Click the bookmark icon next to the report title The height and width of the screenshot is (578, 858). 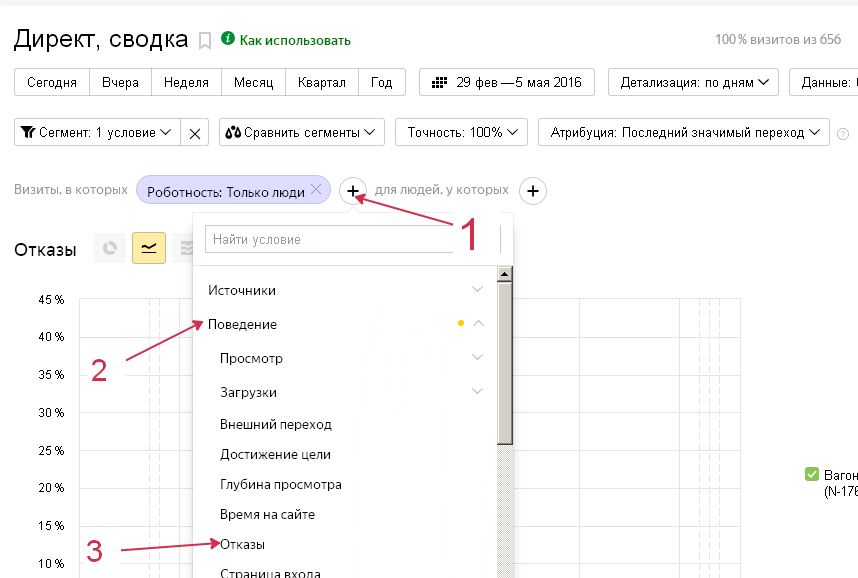tap(205, 41)
